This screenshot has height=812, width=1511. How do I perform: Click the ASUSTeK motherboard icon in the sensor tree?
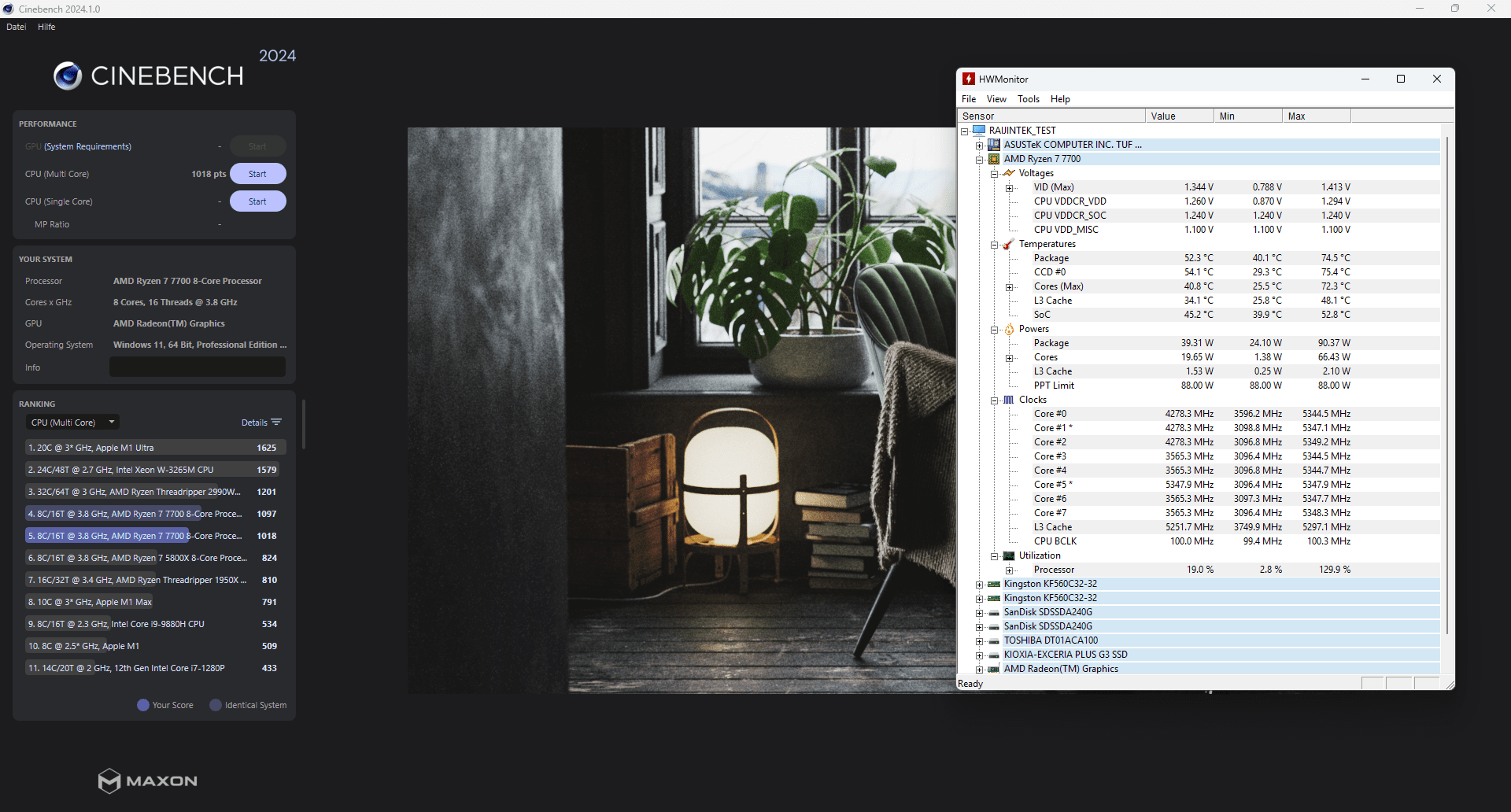994,145
